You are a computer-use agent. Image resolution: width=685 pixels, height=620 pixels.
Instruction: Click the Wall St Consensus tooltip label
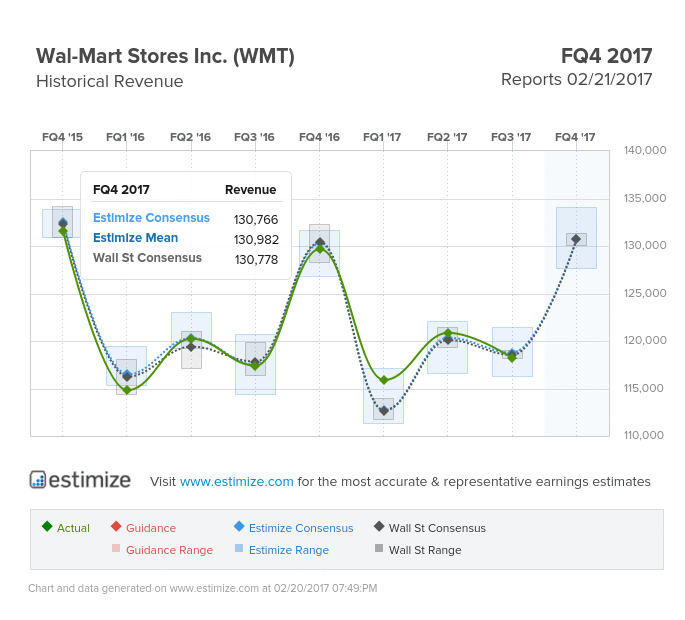tap(147, 258)
